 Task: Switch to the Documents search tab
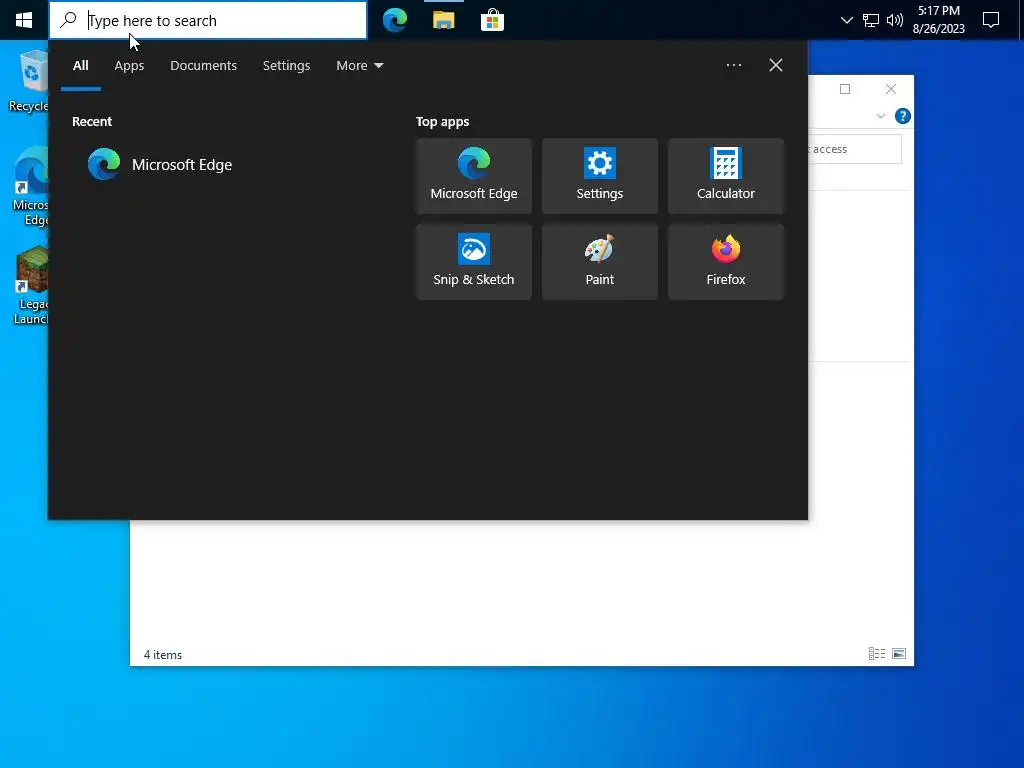pos(203,65)
